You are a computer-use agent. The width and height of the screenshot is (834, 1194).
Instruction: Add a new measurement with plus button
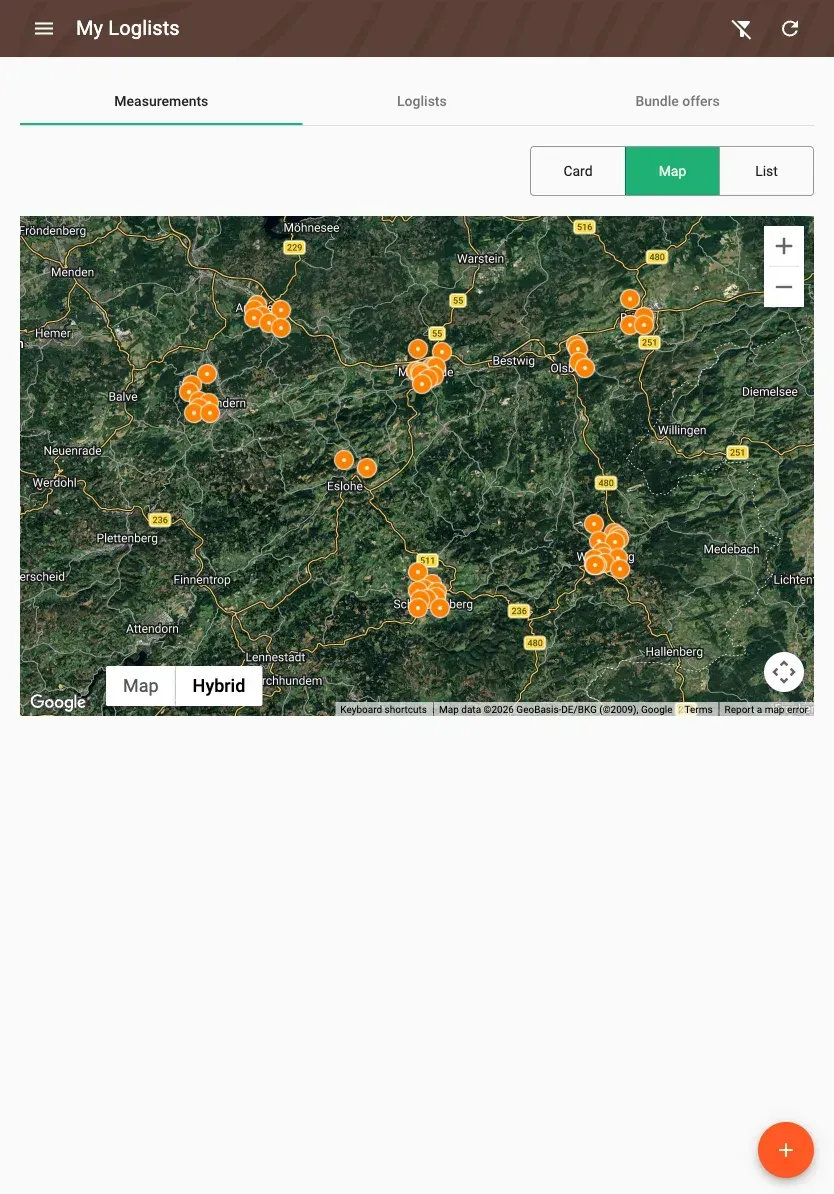pos(785,1150)
